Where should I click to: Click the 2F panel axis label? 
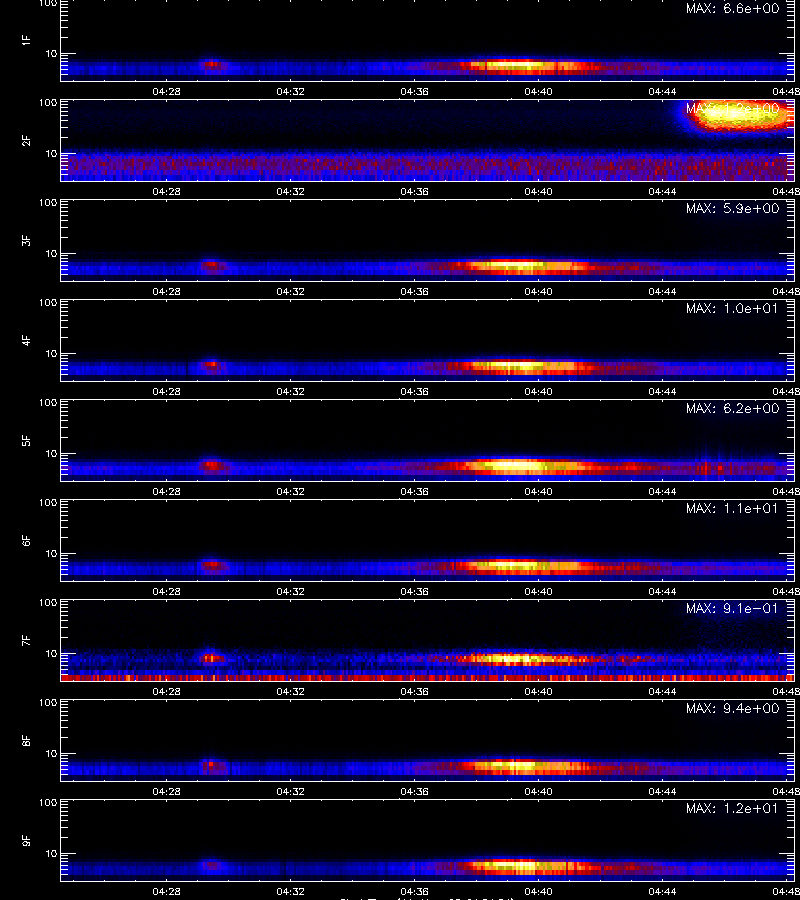(x=26, y=141)
